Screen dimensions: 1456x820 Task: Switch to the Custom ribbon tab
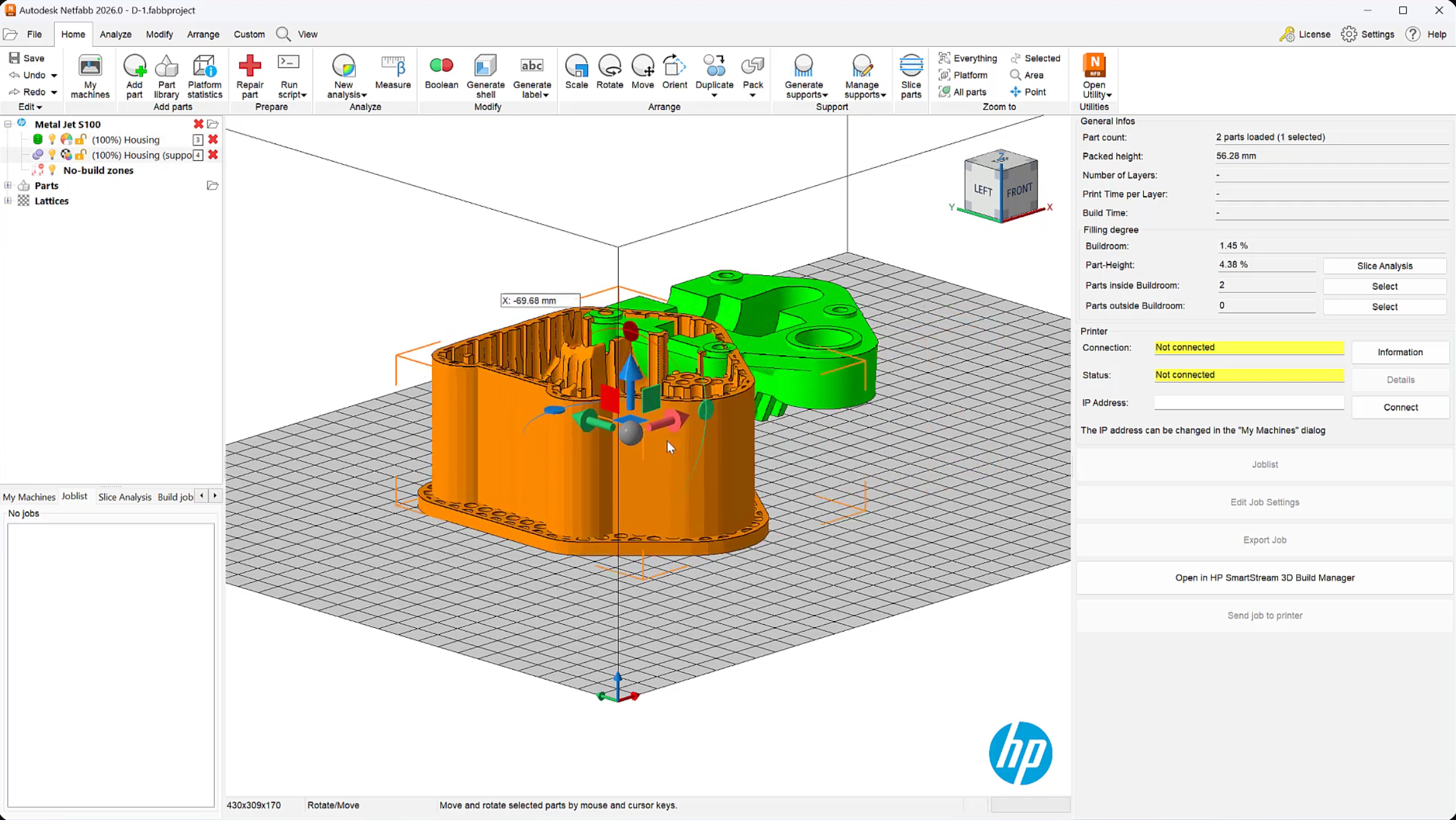tap(249, 34)
